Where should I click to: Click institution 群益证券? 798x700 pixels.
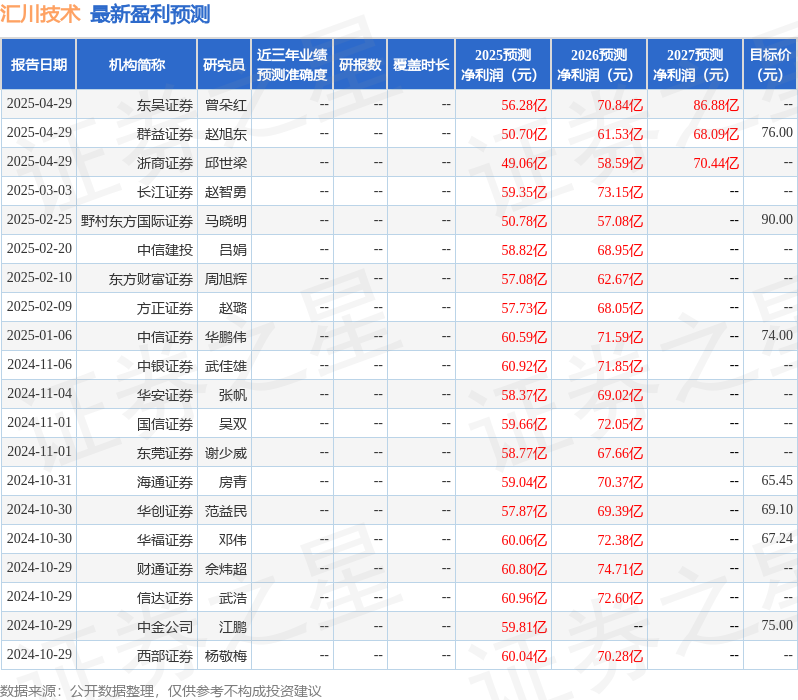pos(165,134)
